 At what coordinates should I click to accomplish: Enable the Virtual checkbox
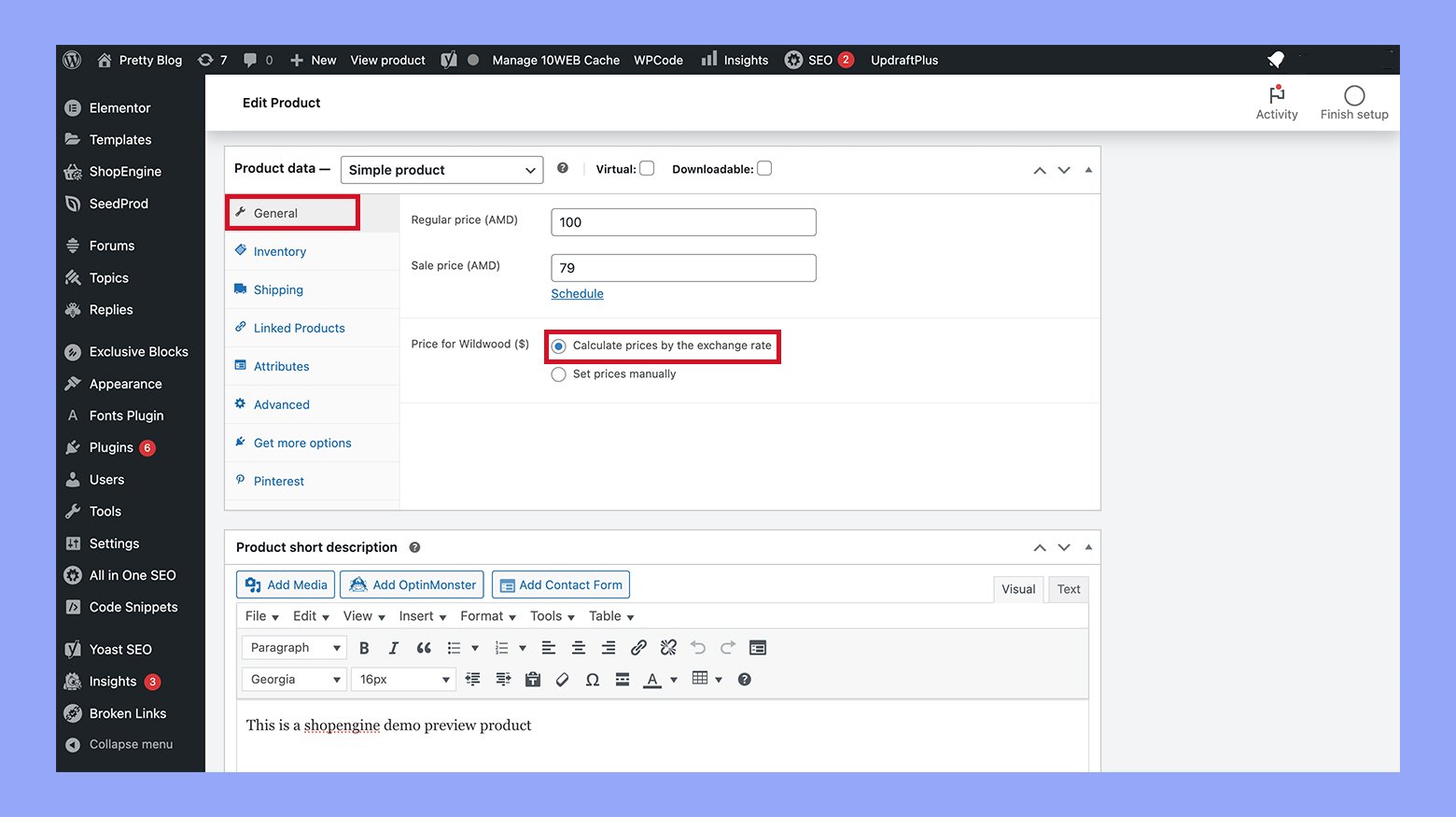click(x=647, y=169)
